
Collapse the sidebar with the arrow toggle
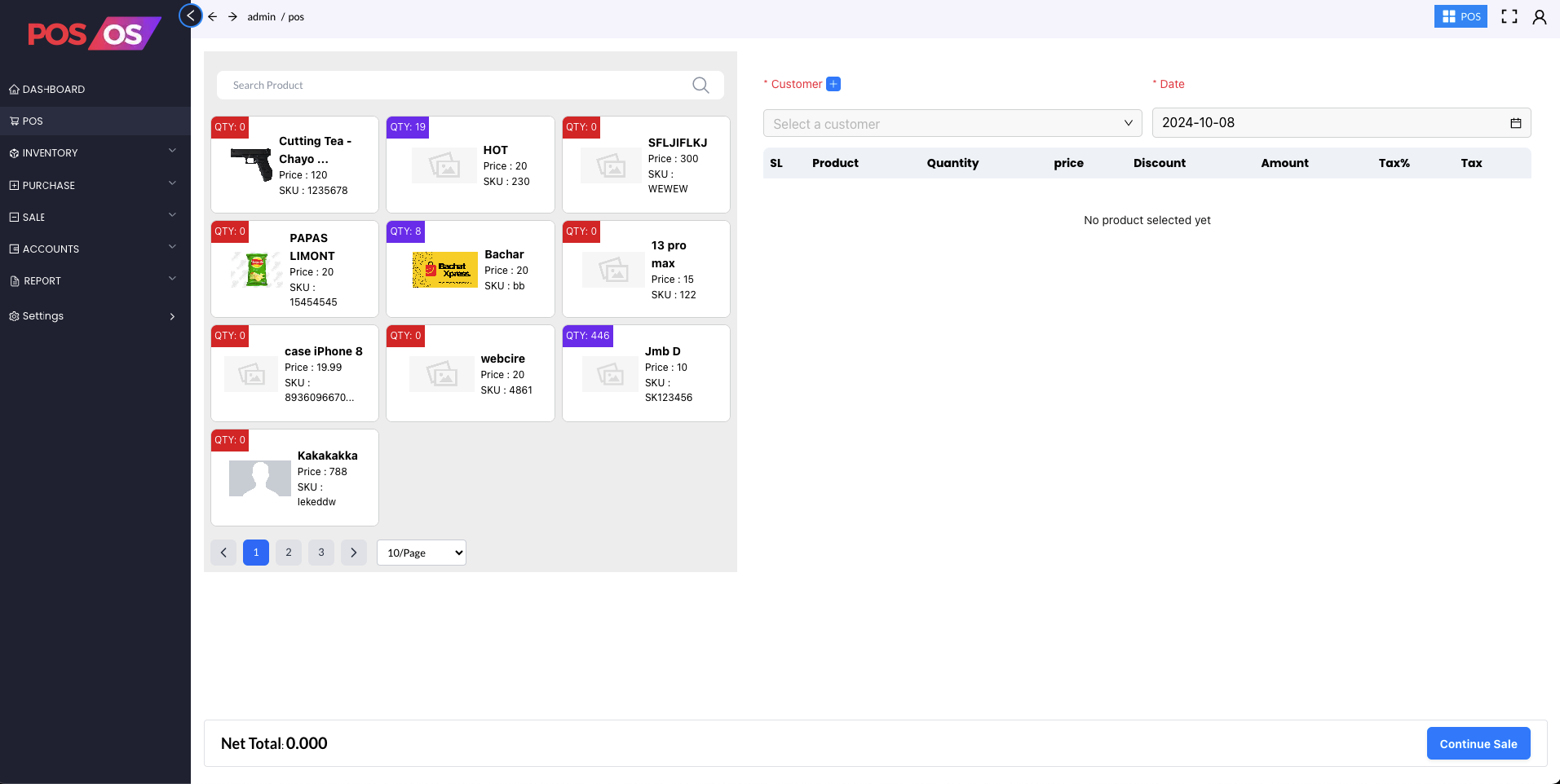pyautogui.click(x=190, y=15)
